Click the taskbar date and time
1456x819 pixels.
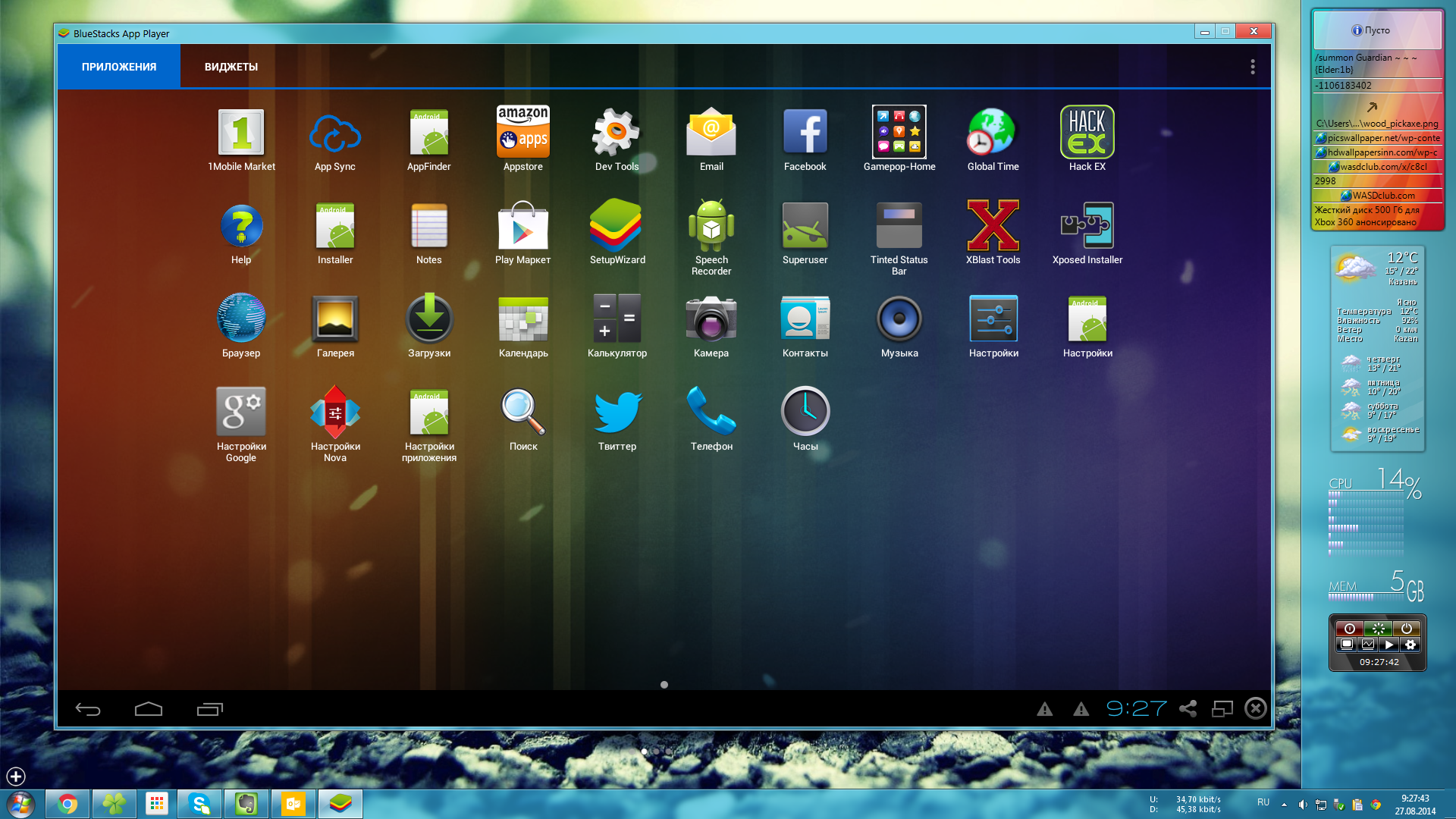click(x=1415, y=805)
